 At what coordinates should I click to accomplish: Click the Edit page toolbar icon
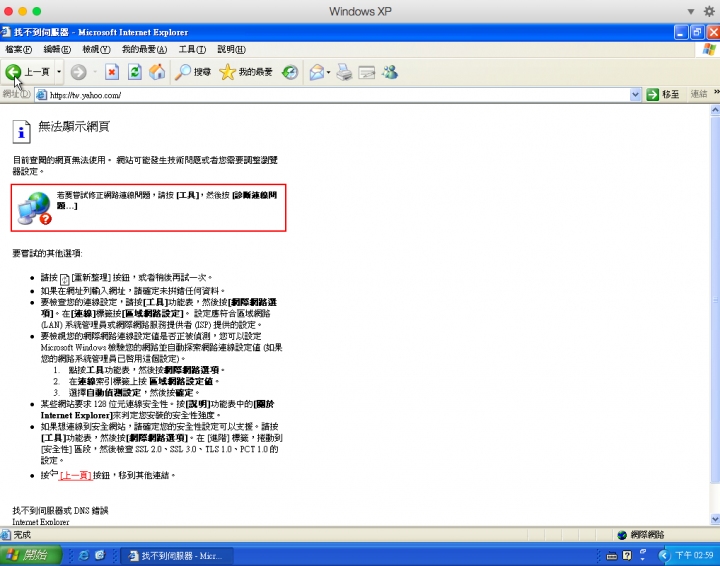point(366,72)
